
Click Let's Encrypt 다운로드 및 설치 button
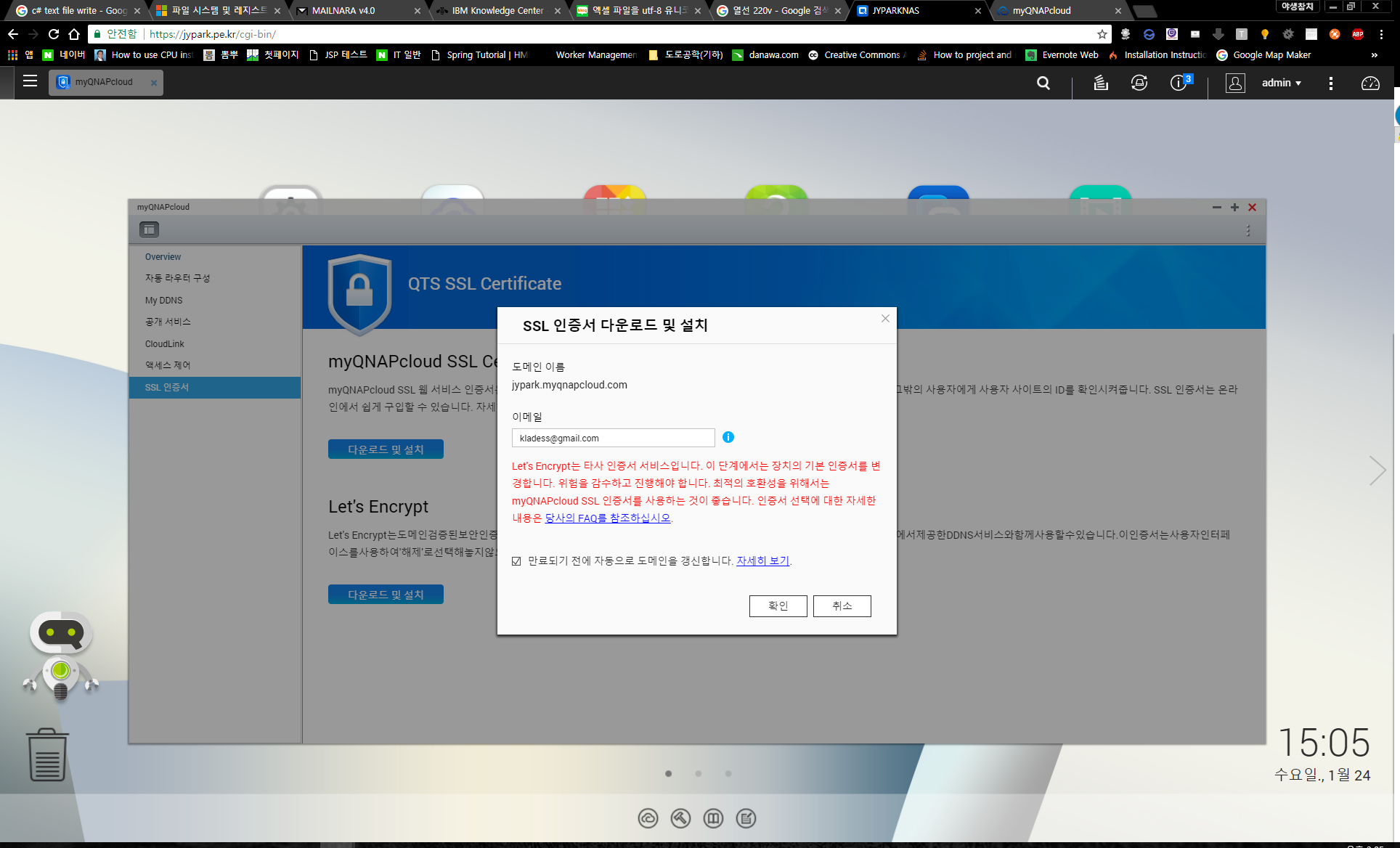[386, 595]
